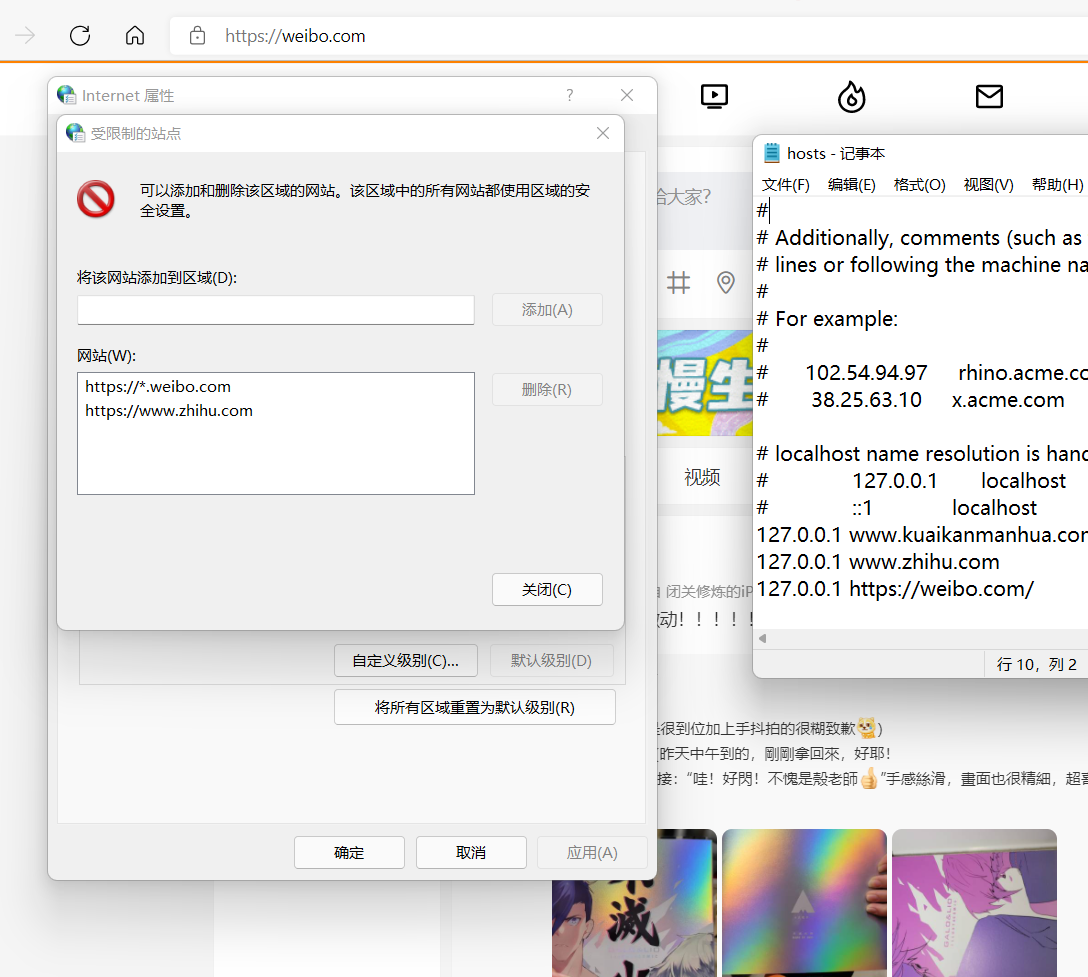1088x977 pixels.
Task: Reload the weibo.com page
Action: coord(80,35)
